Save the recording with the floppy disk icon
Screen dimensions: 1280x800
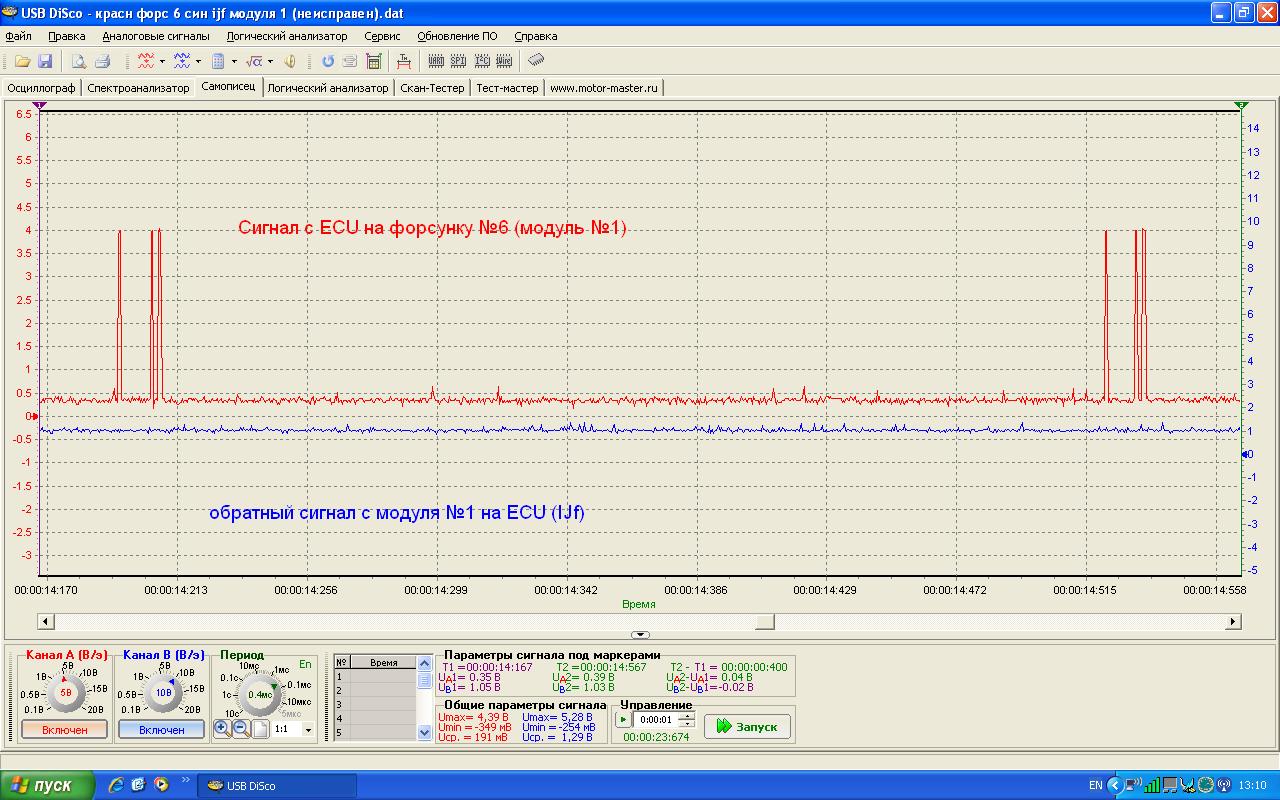pyautogui.click(x=45, y=62)
